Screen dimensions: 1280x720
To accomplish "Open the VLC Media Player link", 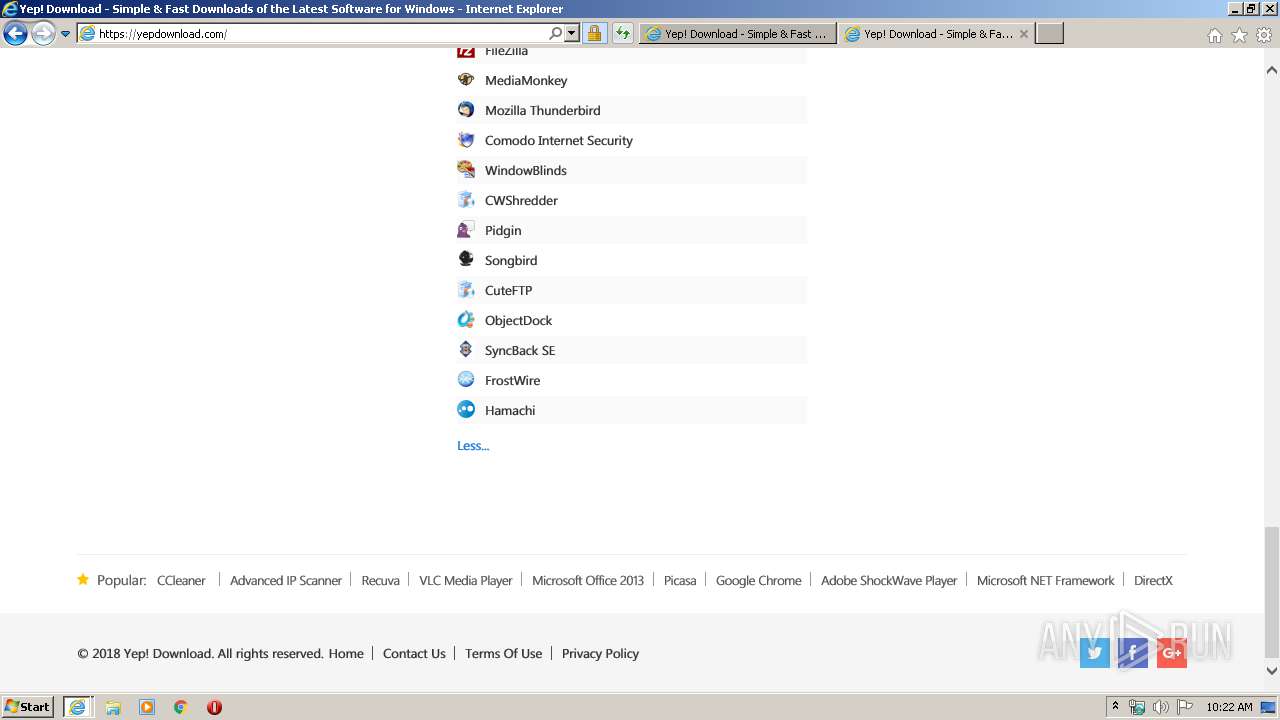I will [465, 580].
